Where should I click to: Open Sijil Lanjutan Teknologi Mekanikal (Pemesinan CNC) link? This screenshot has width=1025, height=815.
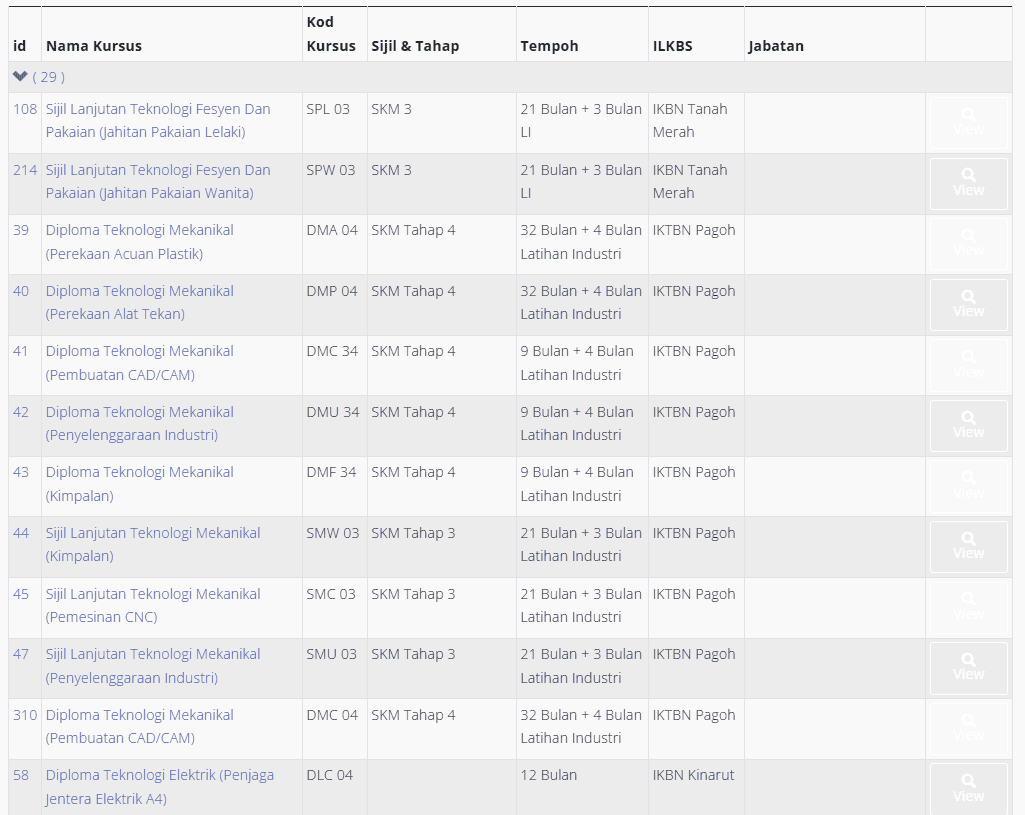[x=152, y=605]
